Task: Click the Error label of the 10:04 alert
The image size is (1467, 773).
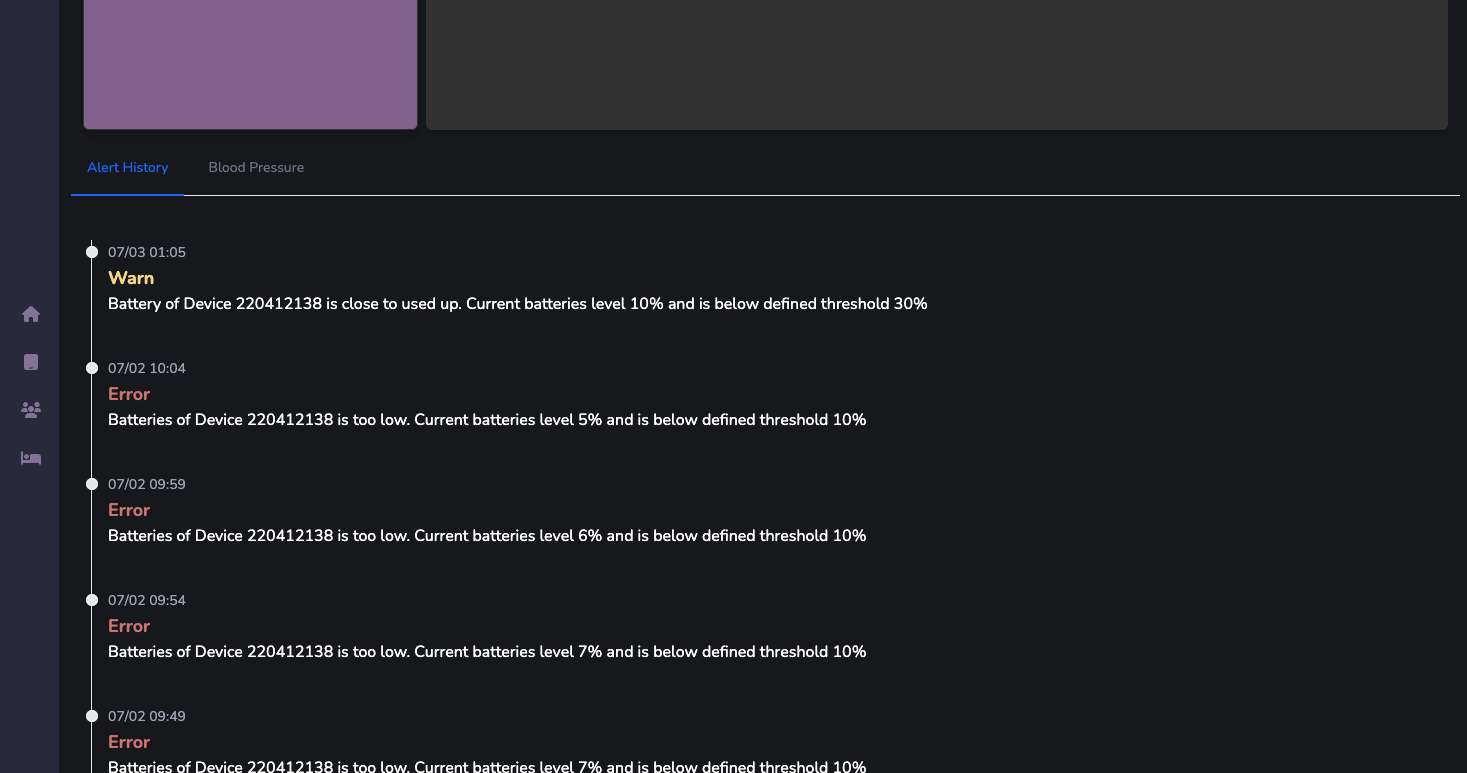Action: [129, 394]
